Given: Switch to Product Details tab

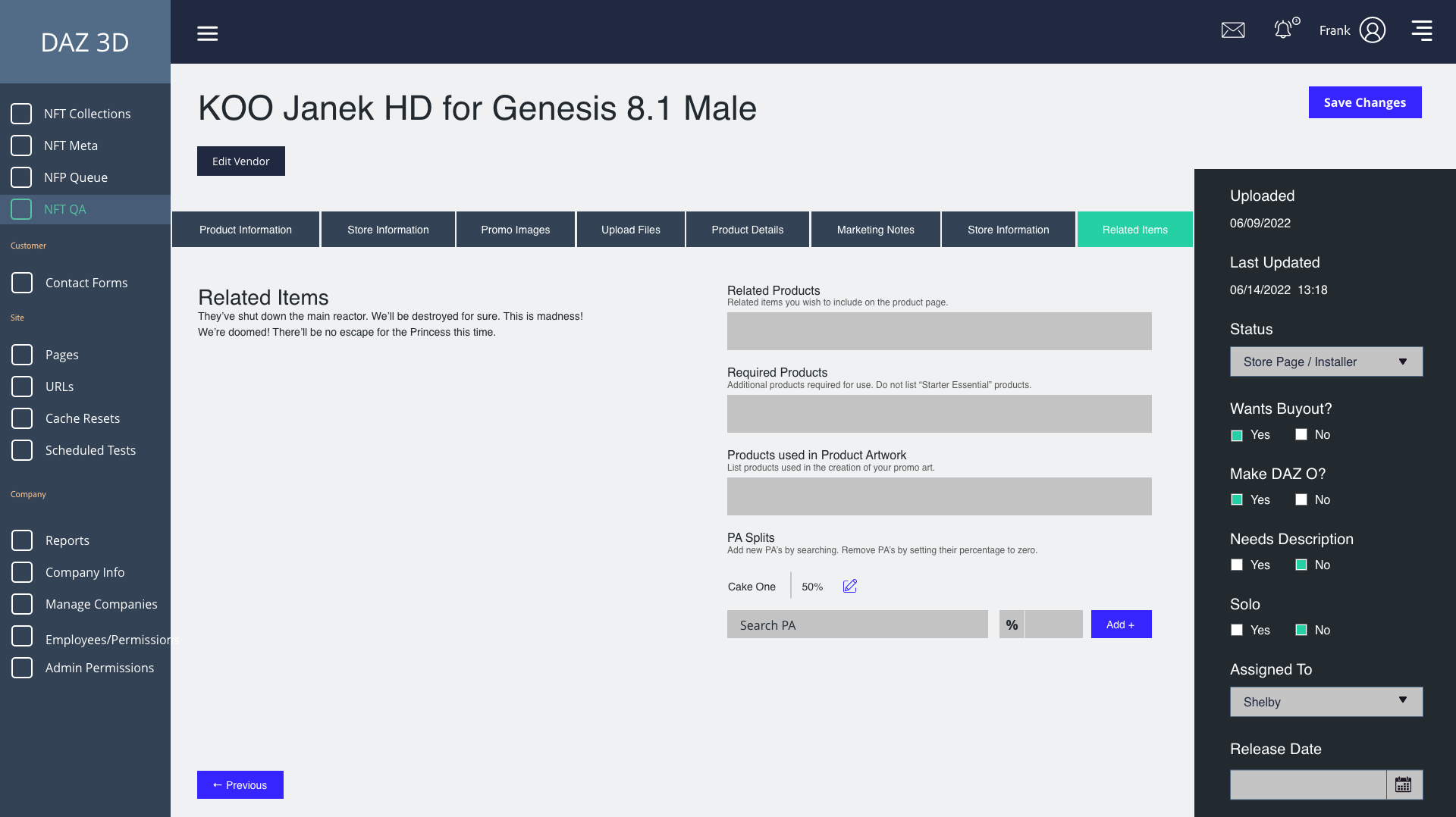Looking at the screenshot, I should tap(748, 230).
